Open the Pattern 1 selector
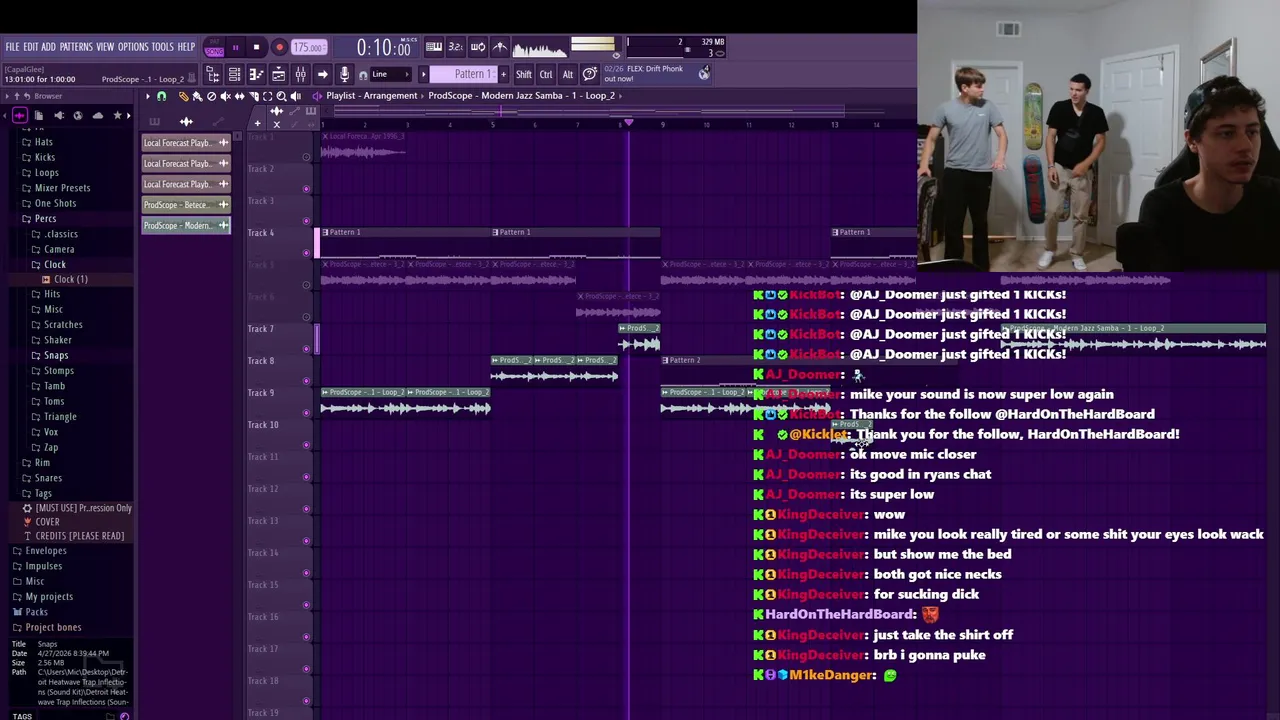The height and width of the screenshot is (720, 1280). click(x=463, y=74)
